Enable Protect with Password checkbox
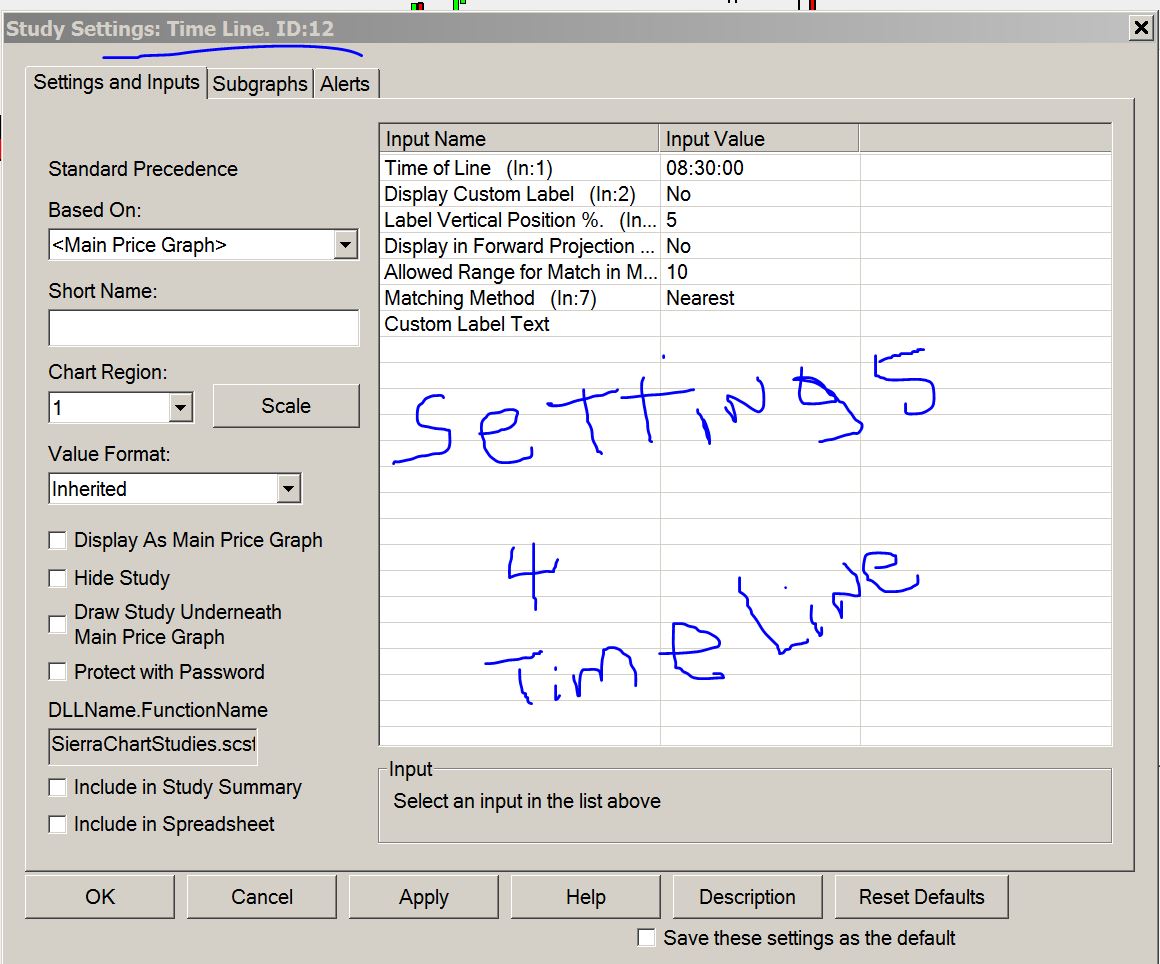This screenshot has height=964, width=1160. [58, 672]
